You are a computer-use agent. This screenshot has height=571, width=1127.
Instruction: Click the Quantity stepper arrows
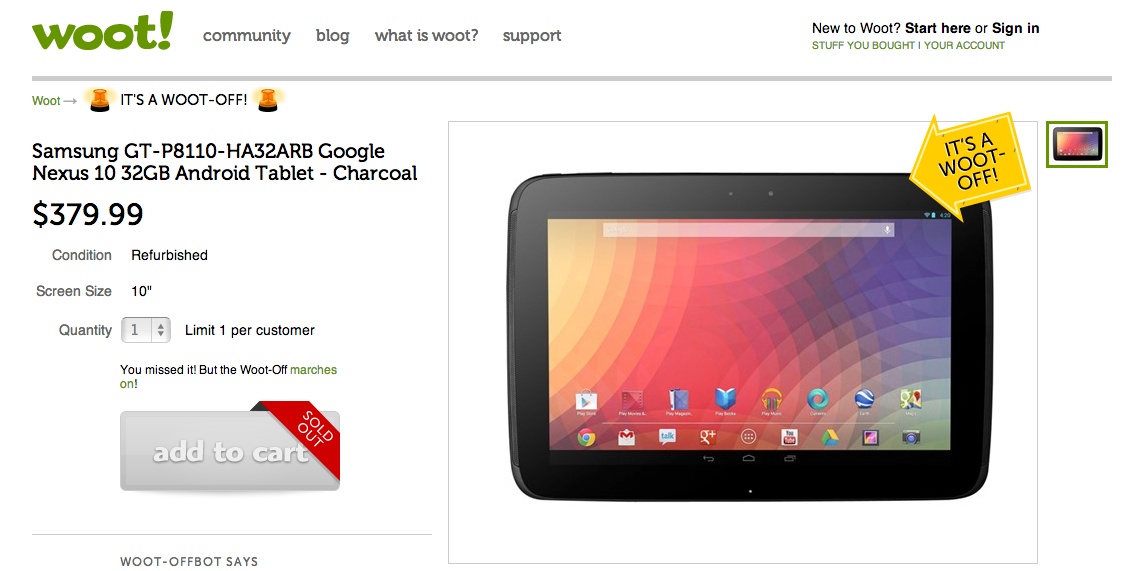pyautogui.click(x=161, y=330)
